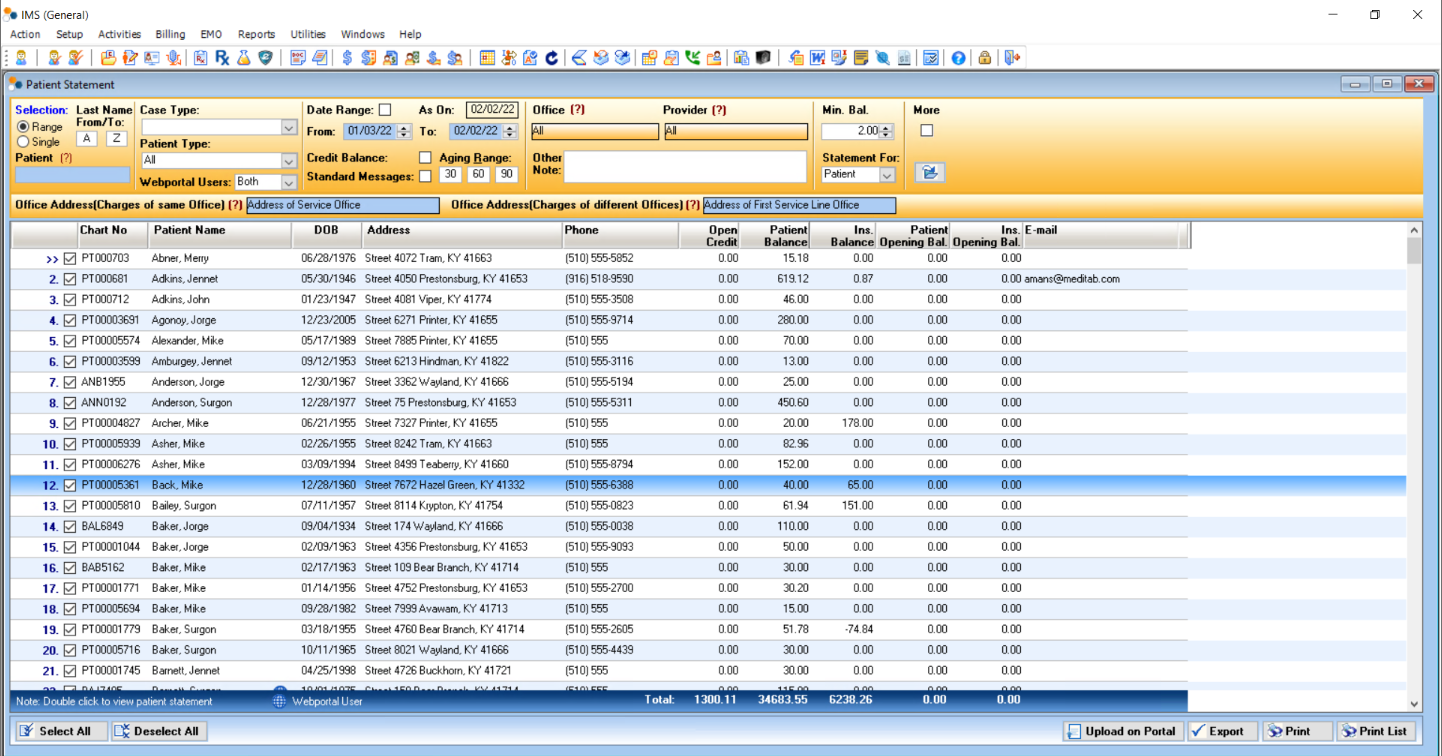Click the Upload on Portal button
This screenshot has height=756, width=1442.
coord(1123,731)
